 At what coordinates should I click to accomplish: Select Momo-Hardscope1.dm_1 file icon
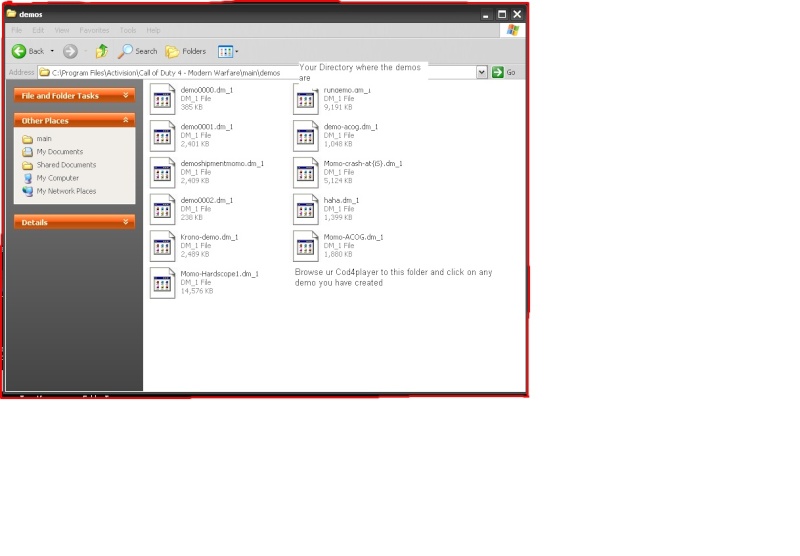click(x=162, y=283)
